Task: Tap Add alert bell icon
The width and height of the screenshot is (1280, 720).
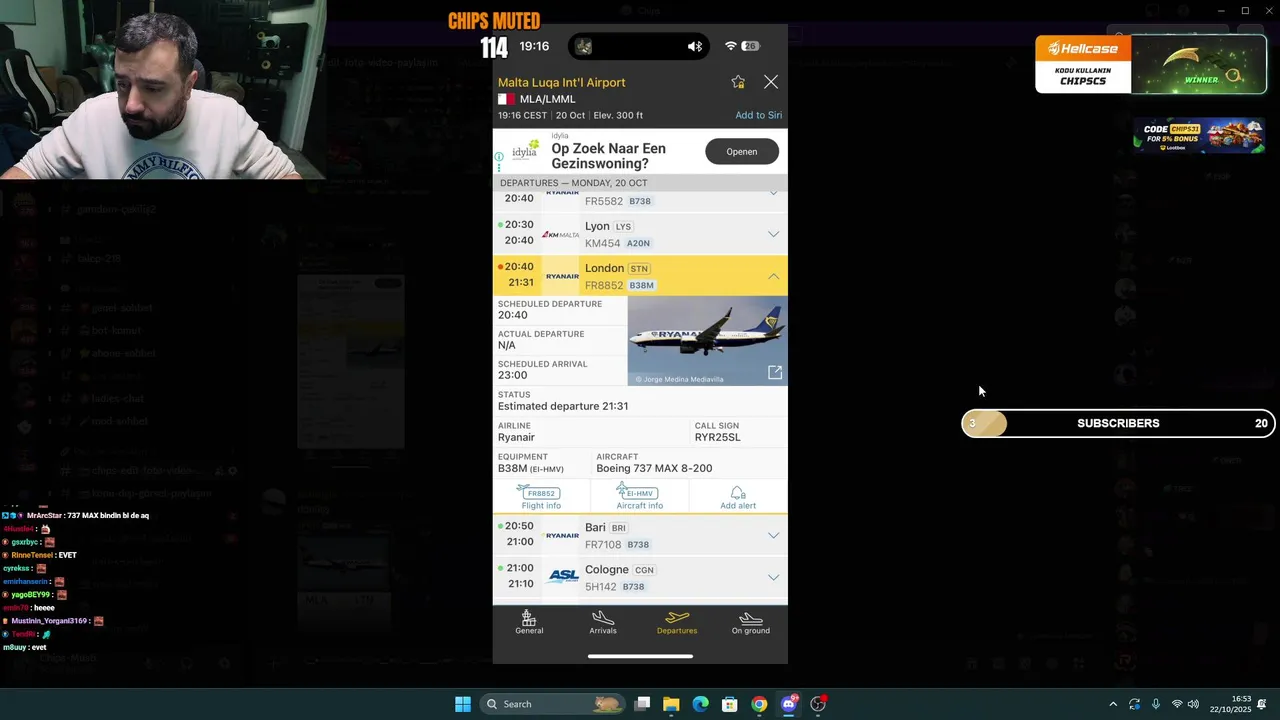Action: 738,497
